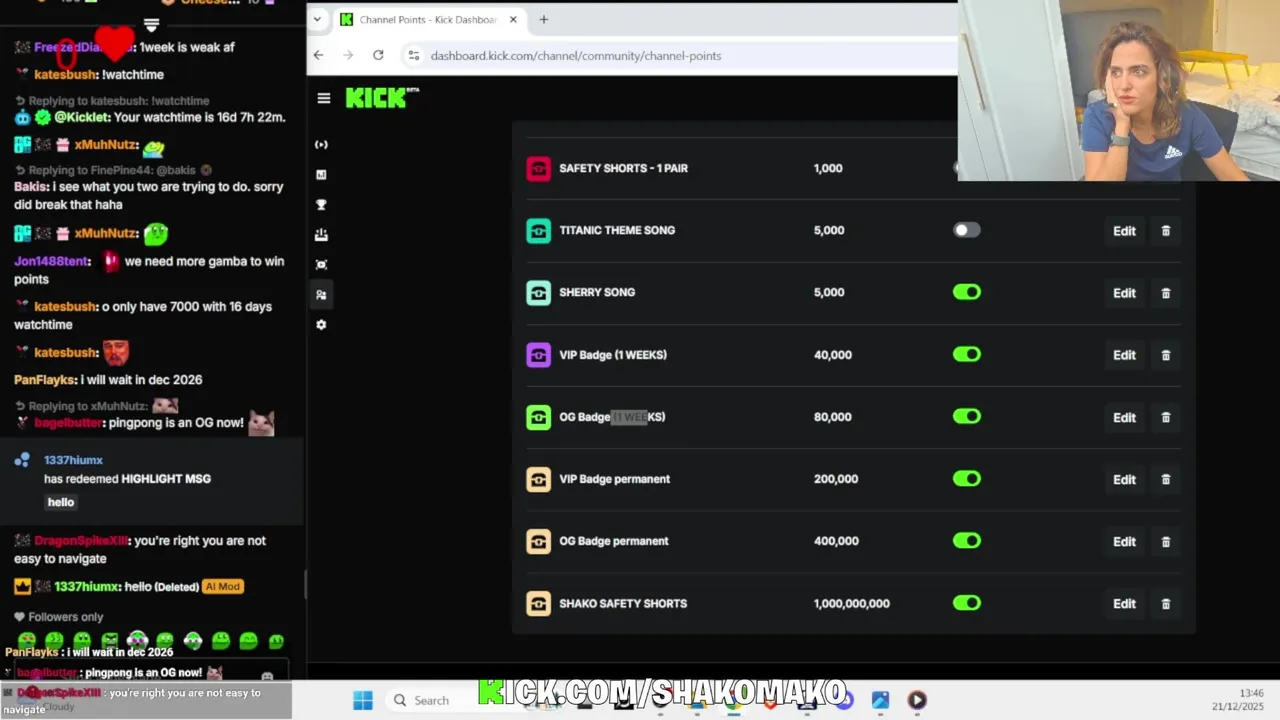Delete the SHAKO SAFETY SHORTS reward
The height and width of the screenshot is (720, 1280).
click(1165, 603)
